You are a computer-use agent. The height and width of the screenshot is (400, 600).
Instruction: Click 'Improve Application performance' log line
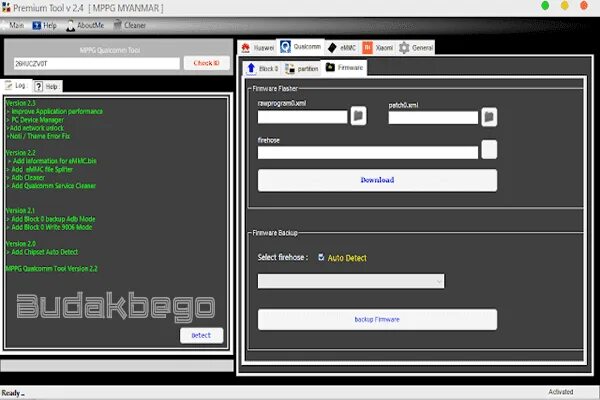57,111
